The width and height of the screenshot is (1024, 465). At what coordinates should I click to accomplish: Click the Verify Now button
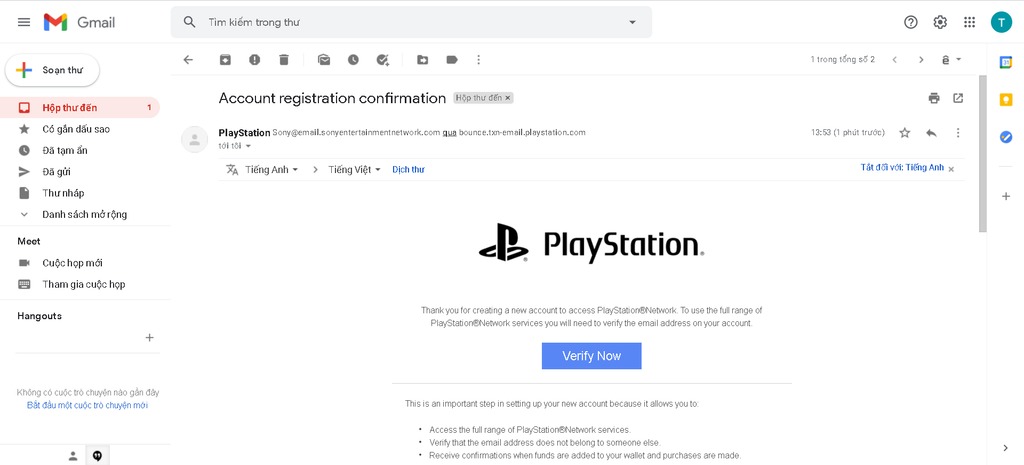pos(591,356)
